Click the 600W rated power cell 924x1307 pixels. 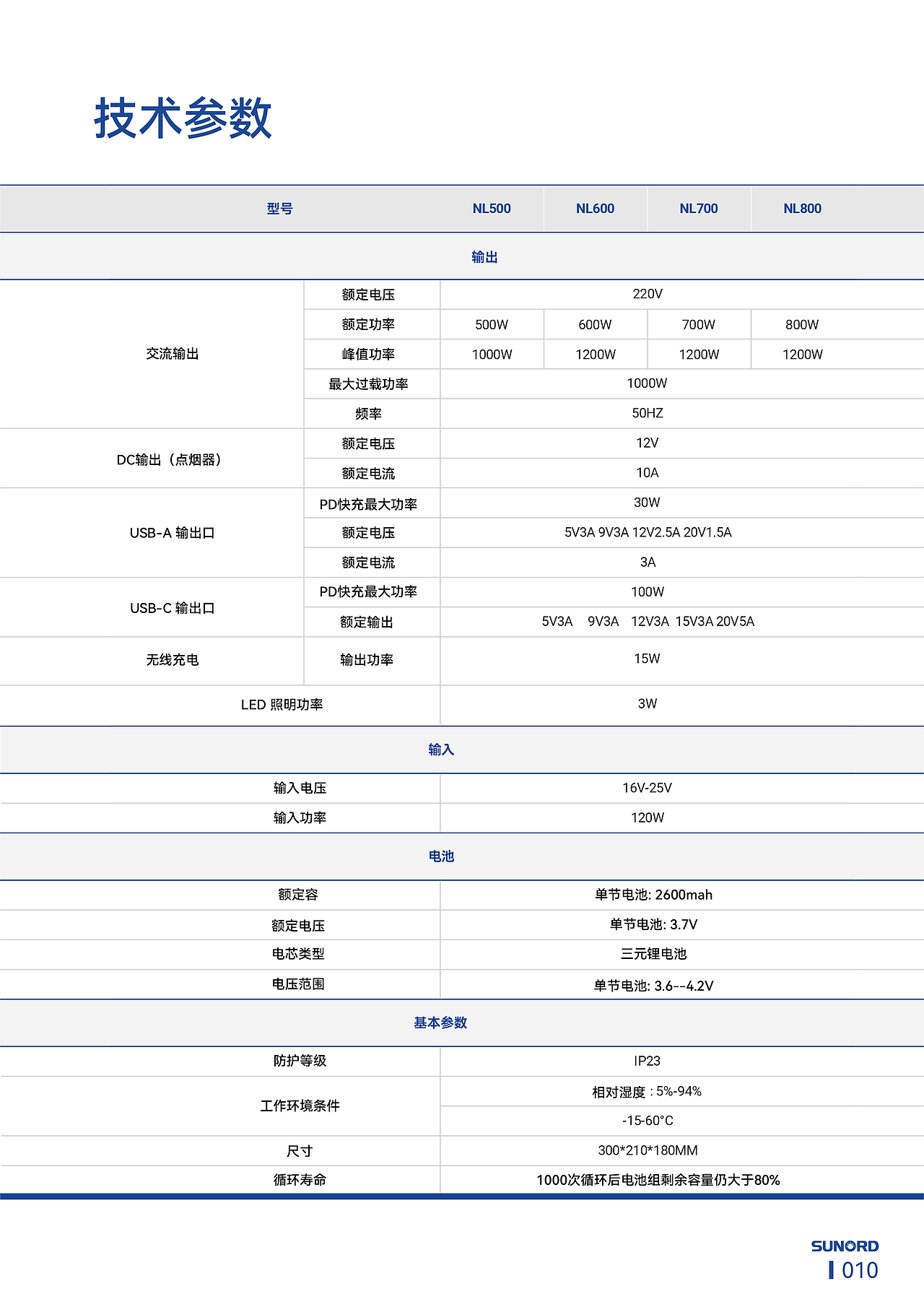(x=595, y=324)
